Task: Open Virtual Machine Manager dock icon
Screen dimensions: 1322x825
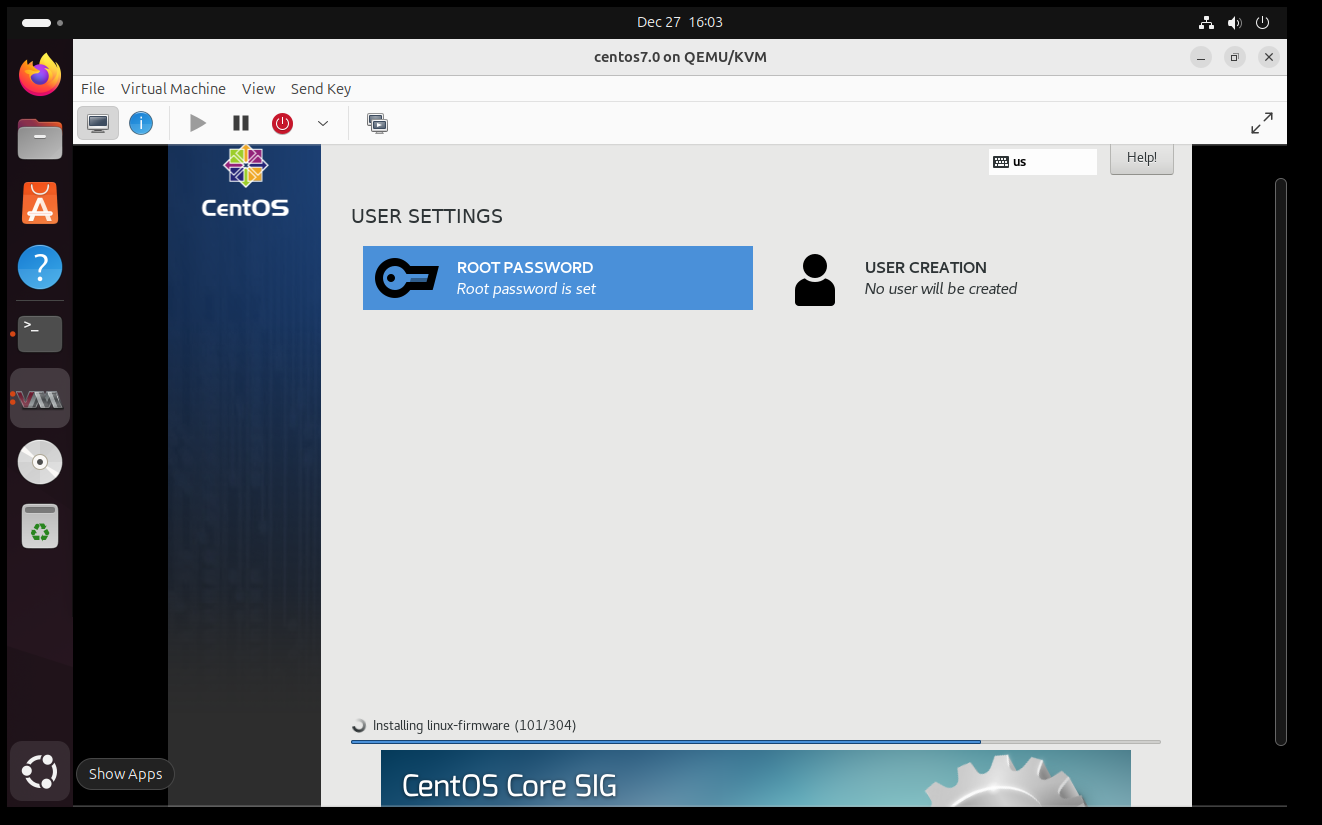Action: pyautogui.click(x=40, y=398)
